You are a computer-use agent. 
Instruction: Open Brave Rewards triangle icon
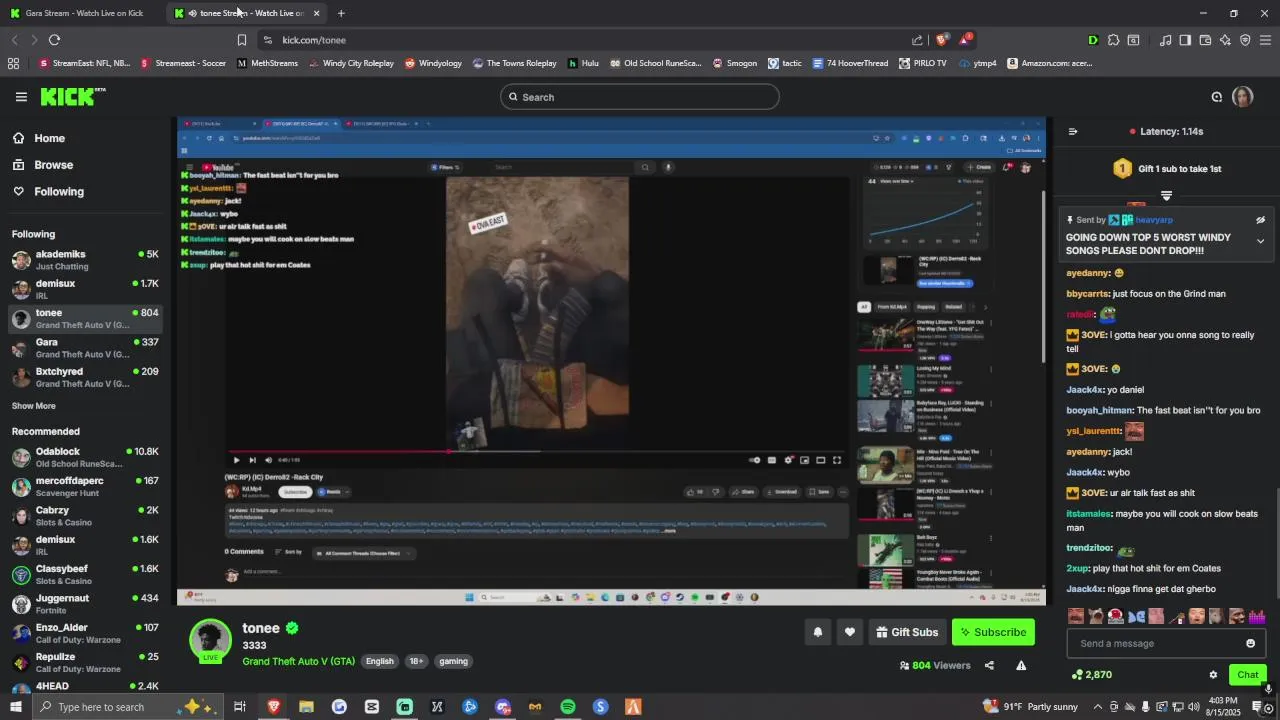click(x=965, y=40)
